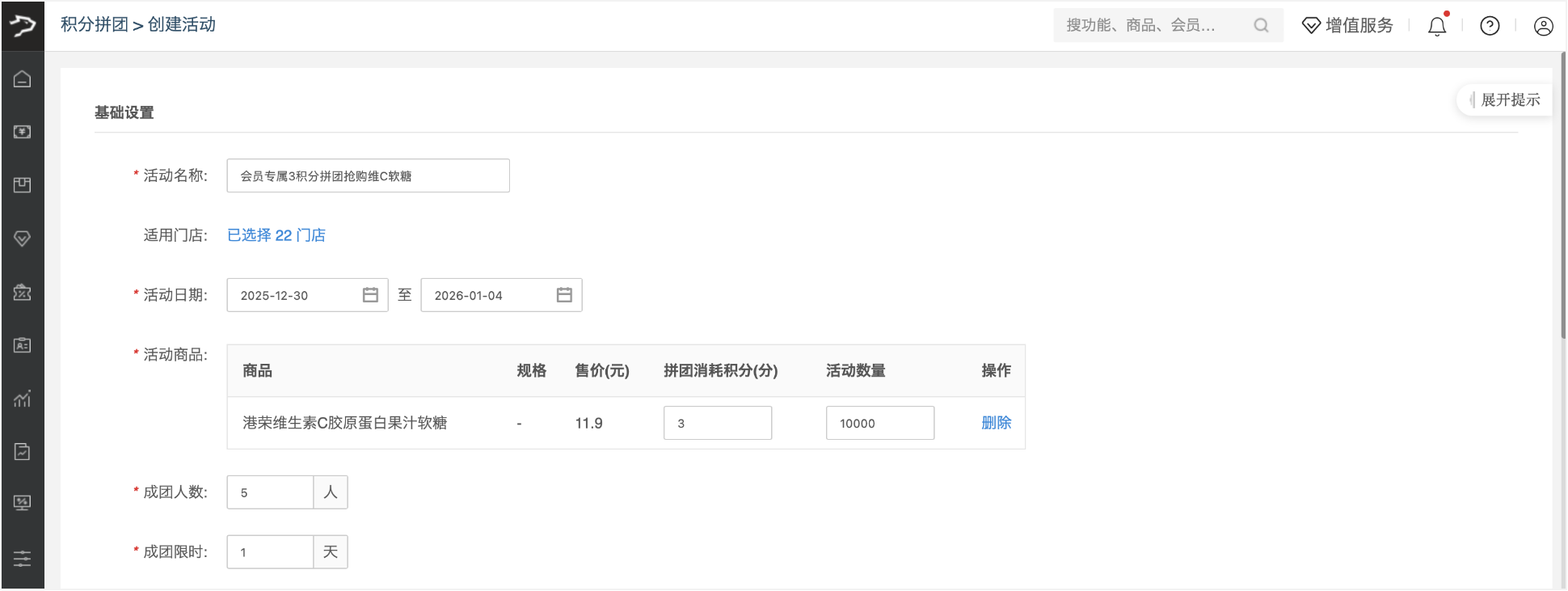The height and width of the screenshot is (591, 1568).
Task: Click the magnifier search icon
Action: pos(1261,26)
